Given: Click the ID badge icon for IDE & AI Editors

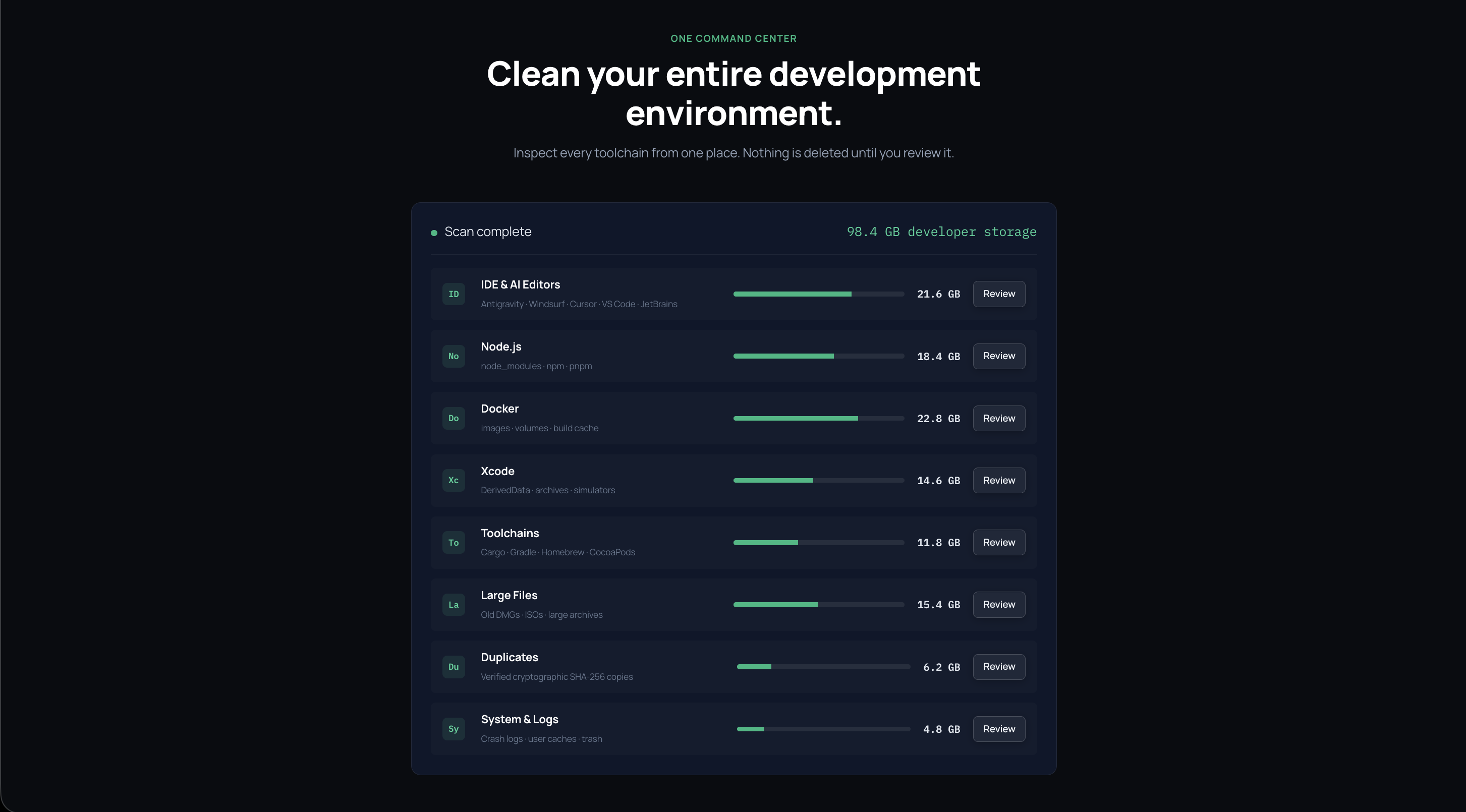Looking at the screenshot, I should tap(454, 294).
